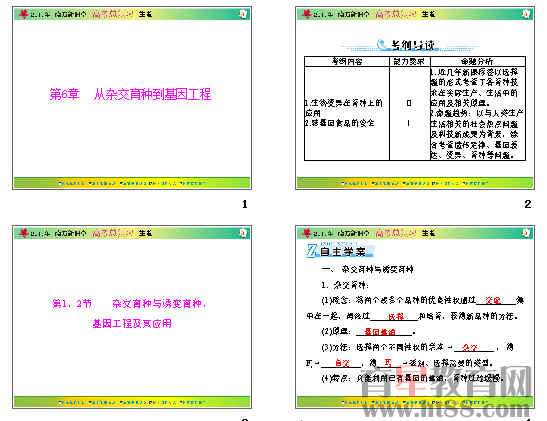Click the blue swirl icon next to 考纲导读
The image size is (547, 421).
tap(382, 45)
